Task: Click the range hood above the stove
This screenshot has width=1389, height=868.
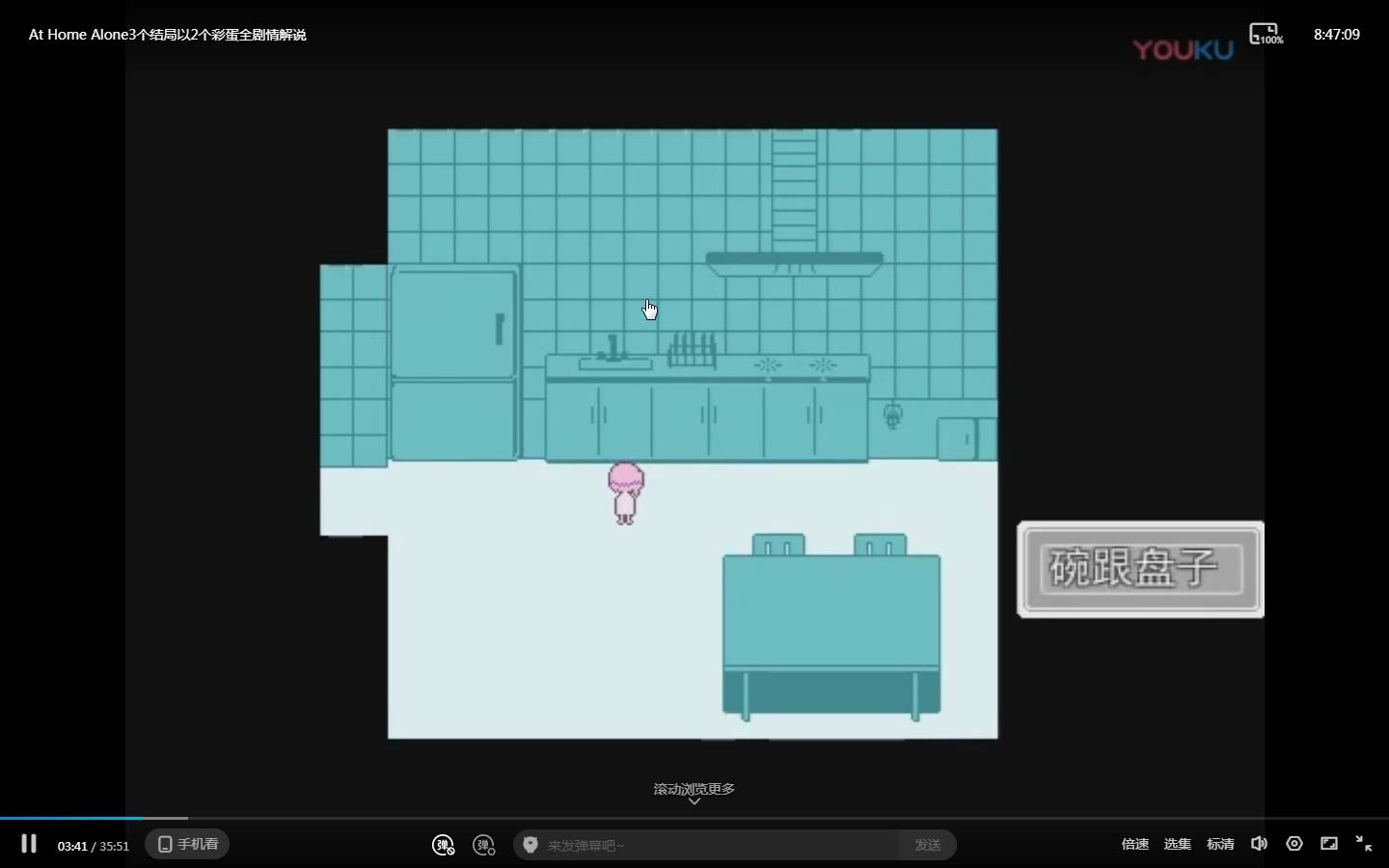Action: coord(794,262)
